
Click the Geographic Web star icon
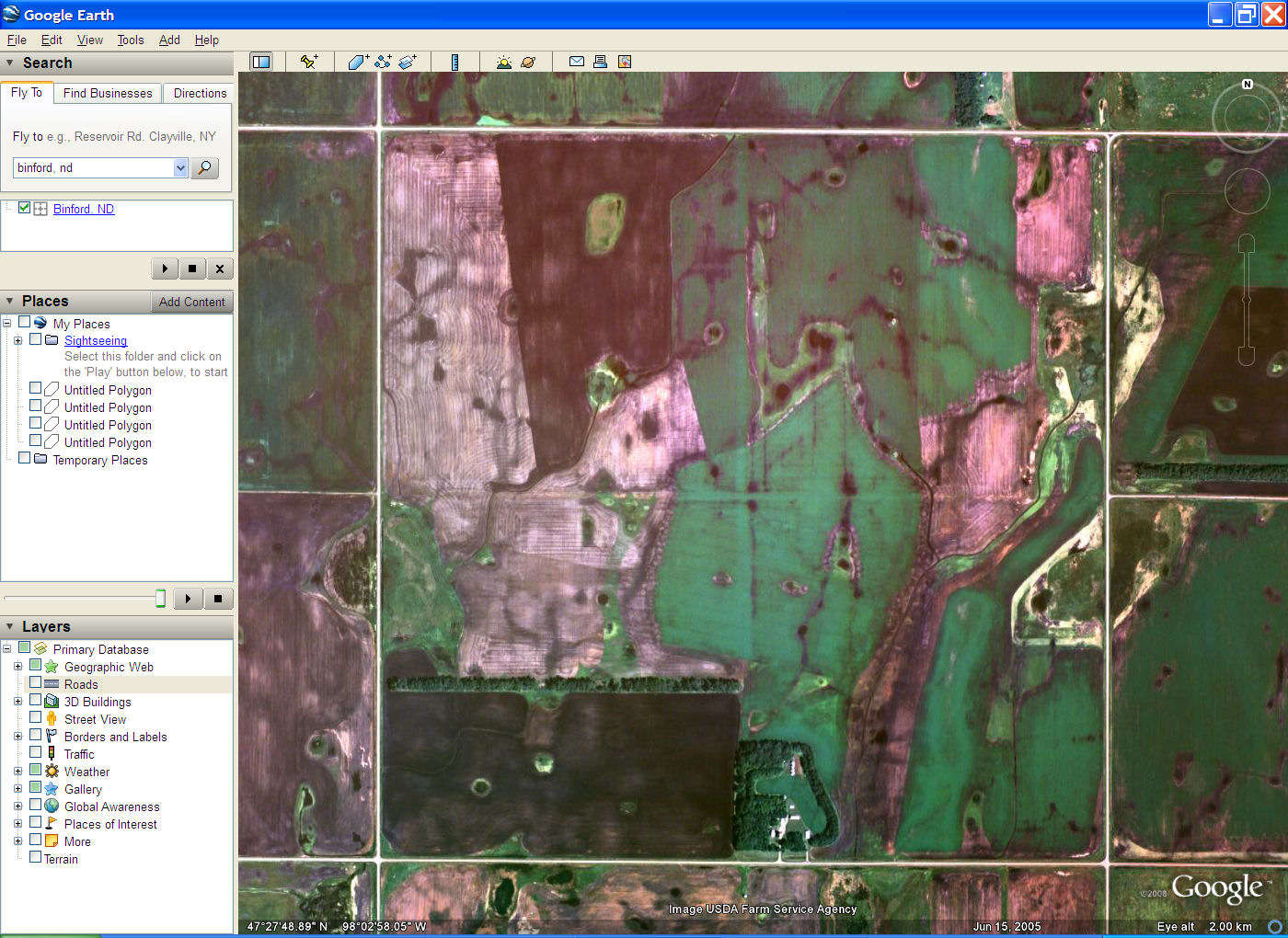(52, 667)
